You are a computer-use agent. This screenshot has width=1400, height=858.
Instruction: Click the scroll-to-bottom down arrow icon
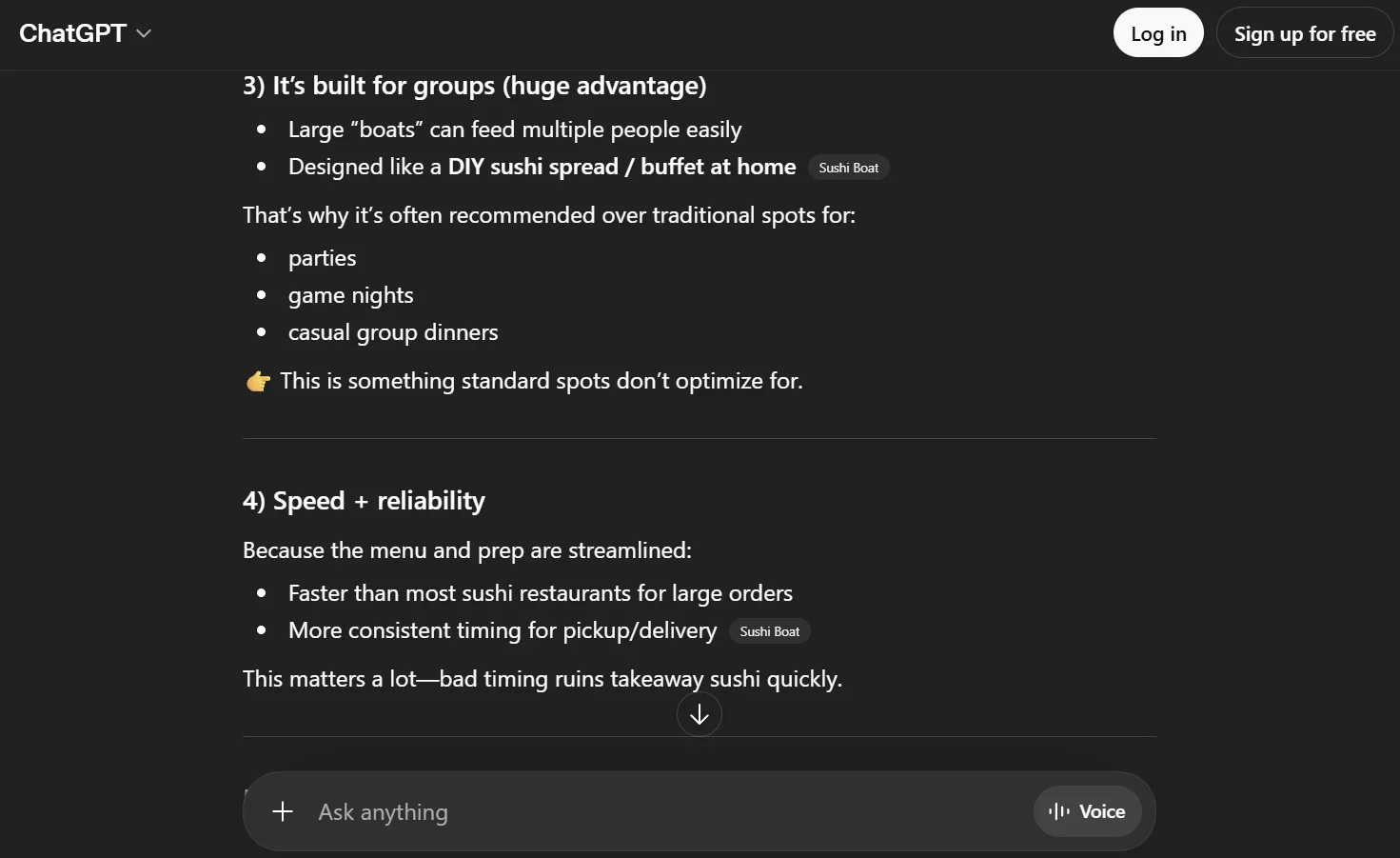[x=700, y=714]
